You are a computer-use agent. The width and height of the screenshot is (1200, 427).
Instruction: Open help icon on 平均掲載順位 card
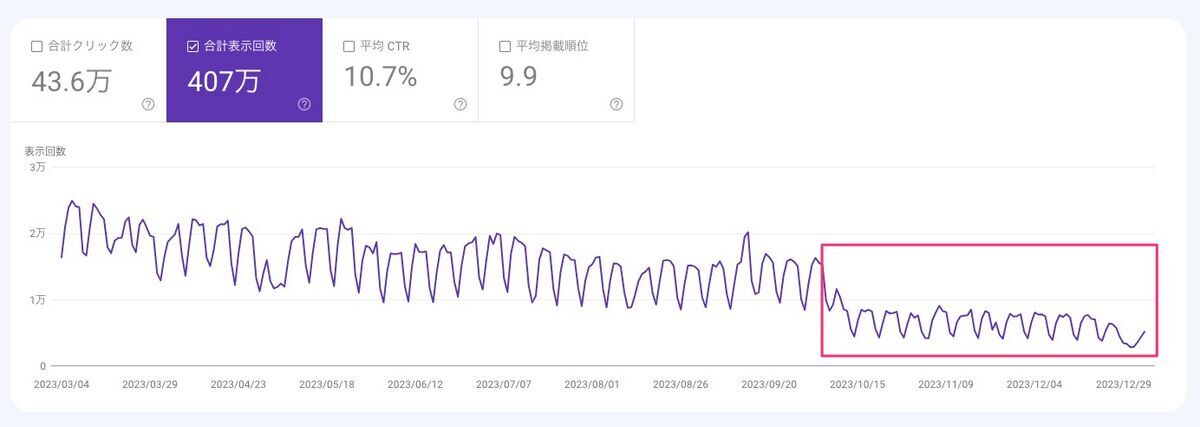tap(616, 104)
